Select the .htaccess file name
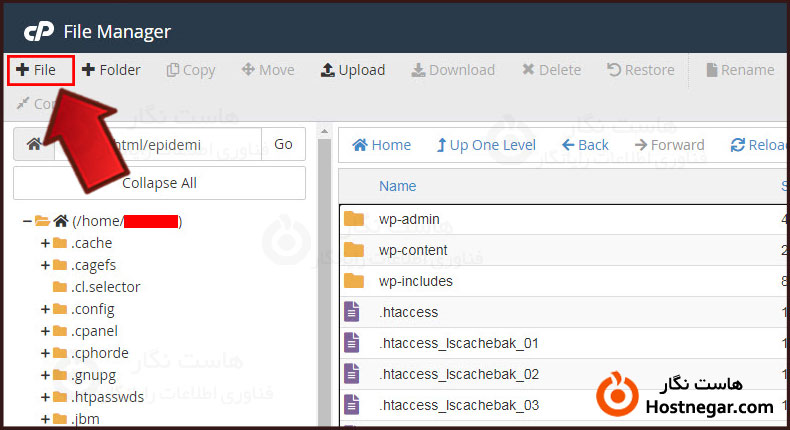The width and height of the screenshot is (790, 430). [x=408, y=312]
